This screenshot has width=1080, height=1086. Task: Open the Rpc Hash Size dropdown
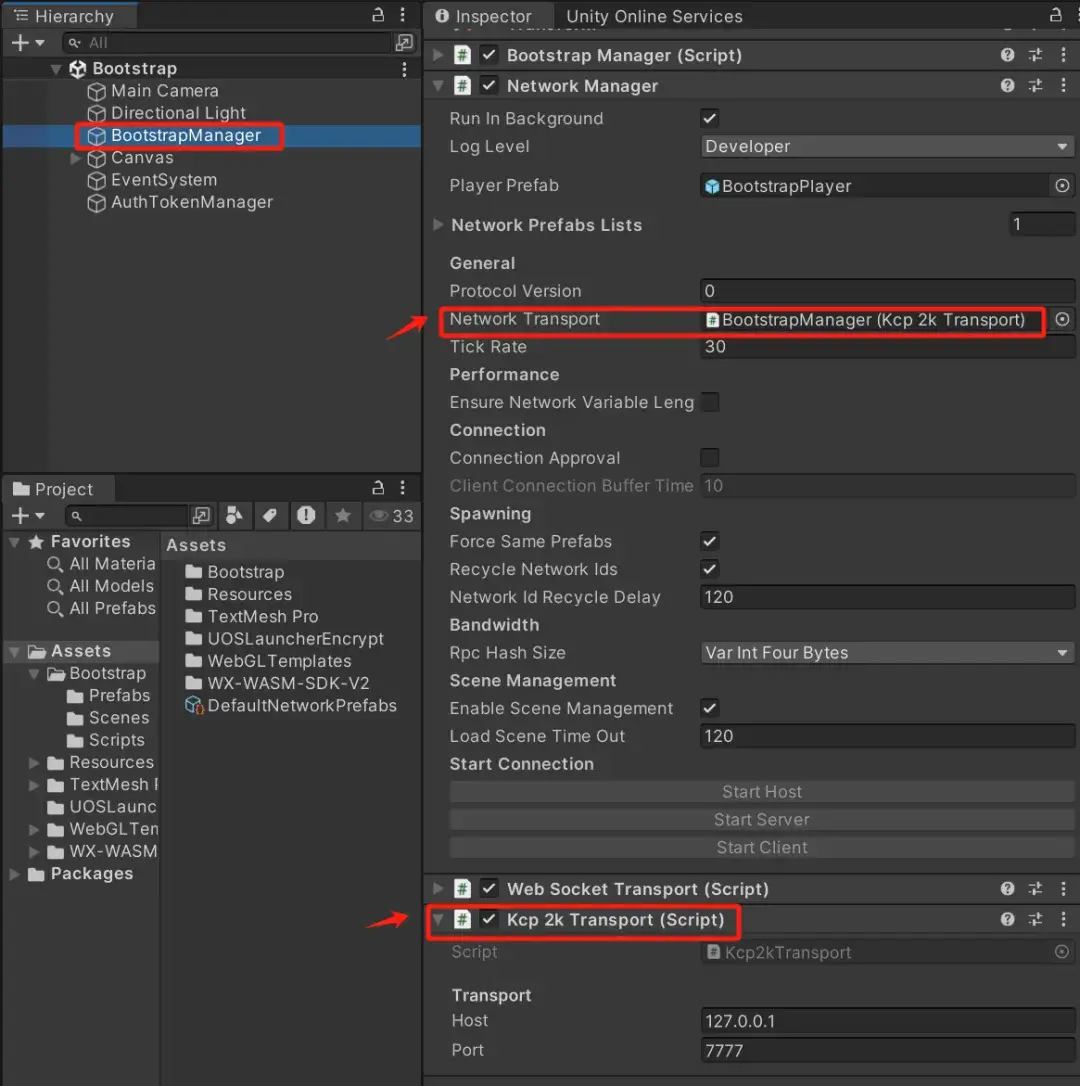[887, 653]
